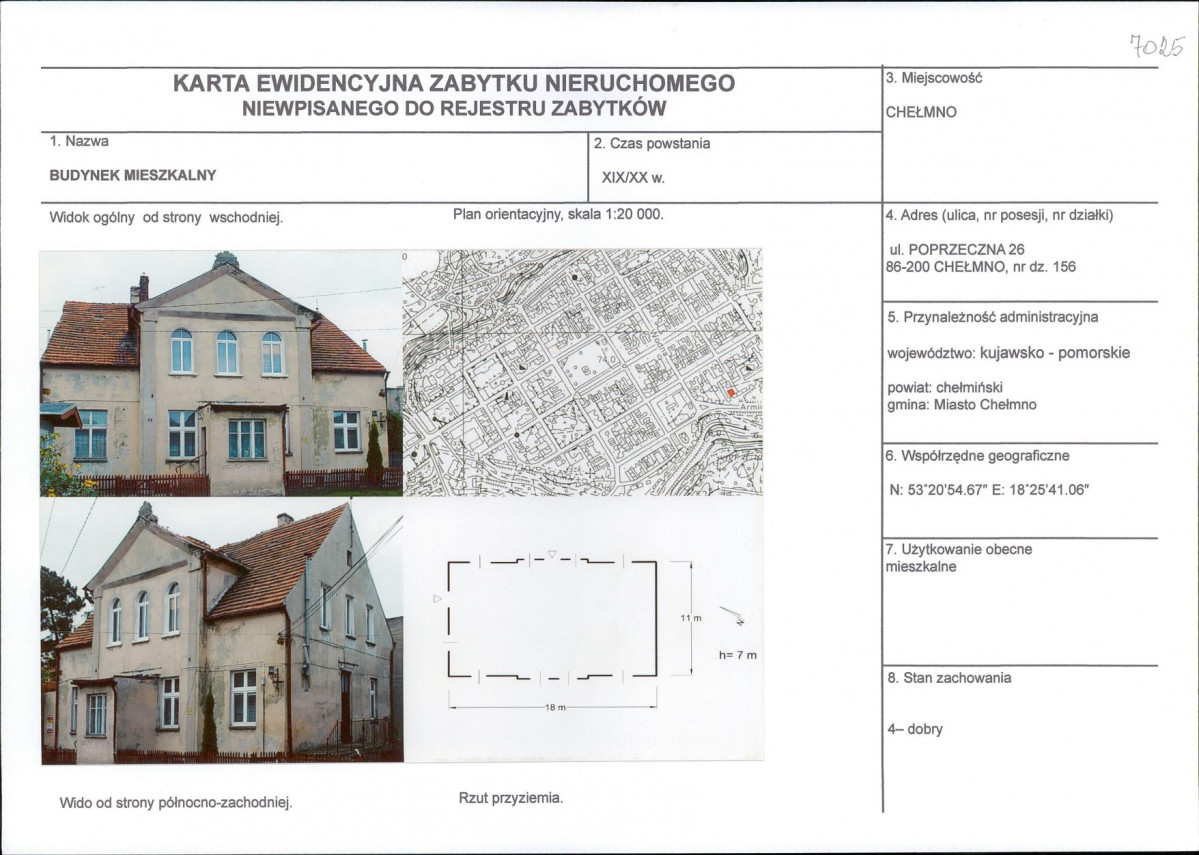Click 'Plan orientacyjny, skala 1:20 000.' caption

click(x=558, y=214)
